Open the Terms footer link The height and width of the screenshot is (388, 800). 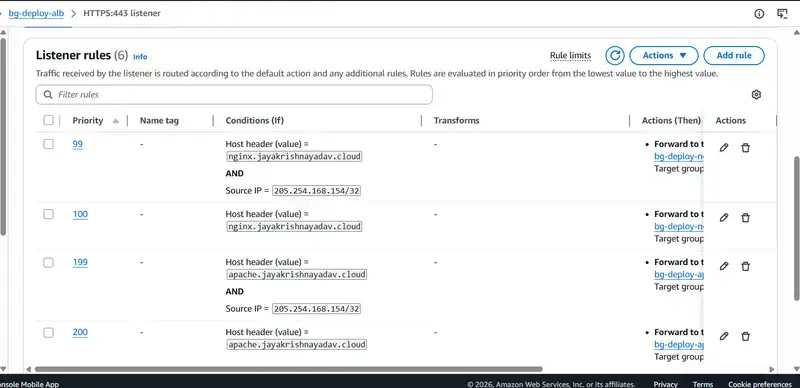coord(703,384)
